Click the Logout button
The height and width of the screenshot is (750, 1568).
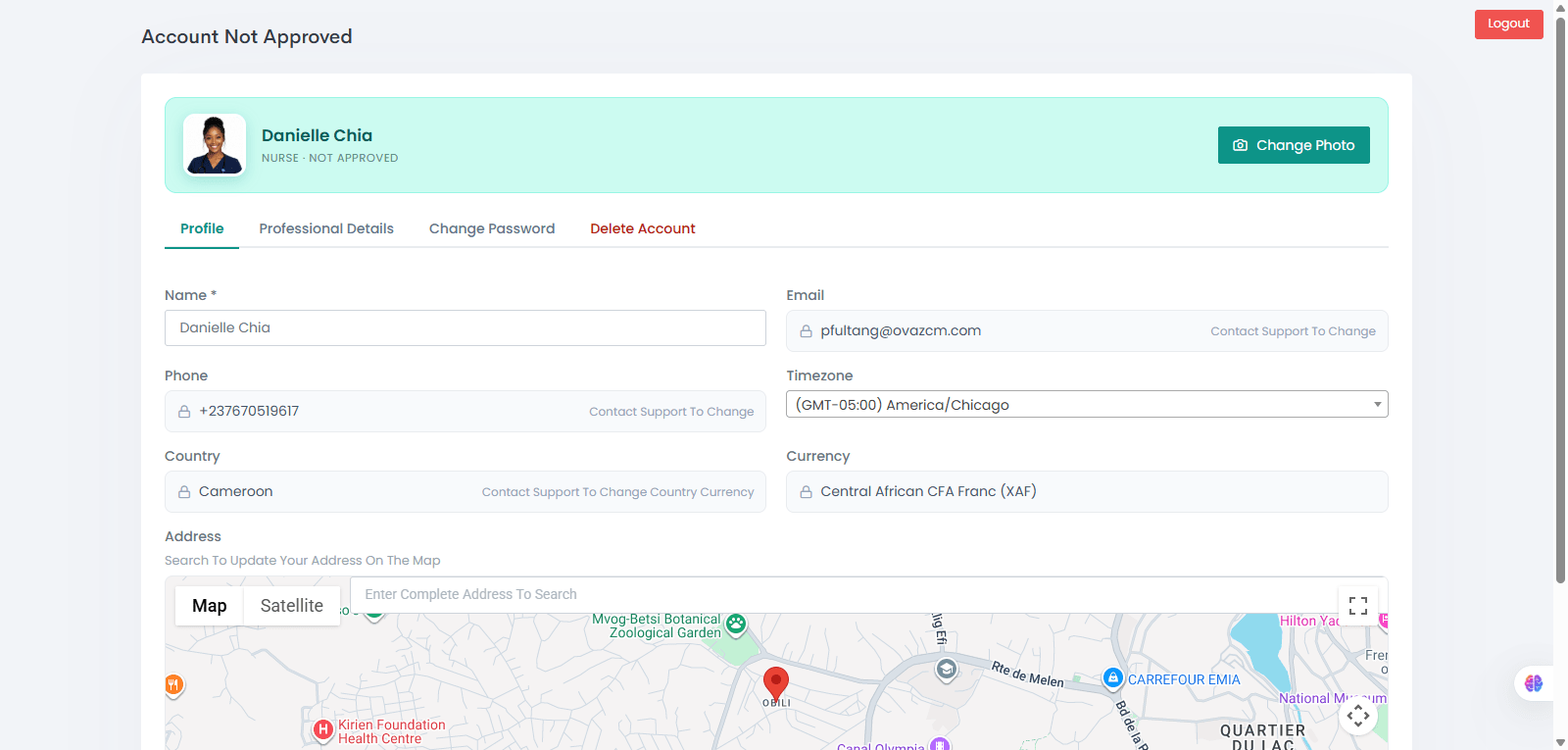click(1508, 25)
